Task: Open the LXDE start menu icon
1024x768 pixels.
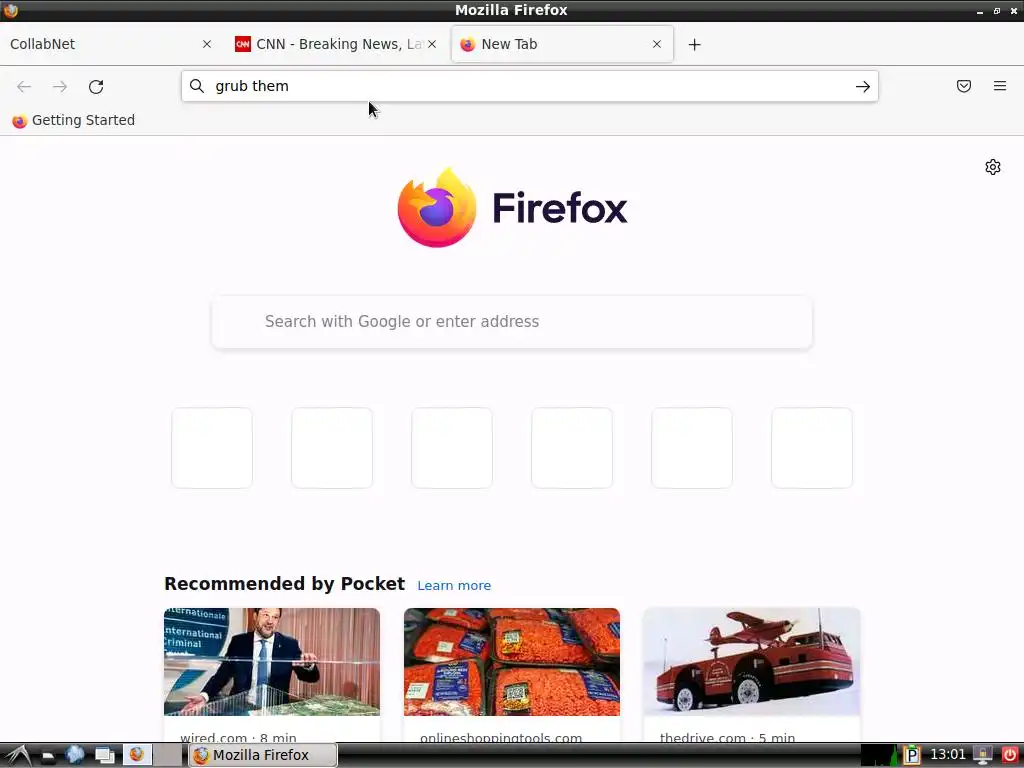Action: pos(18,755)
